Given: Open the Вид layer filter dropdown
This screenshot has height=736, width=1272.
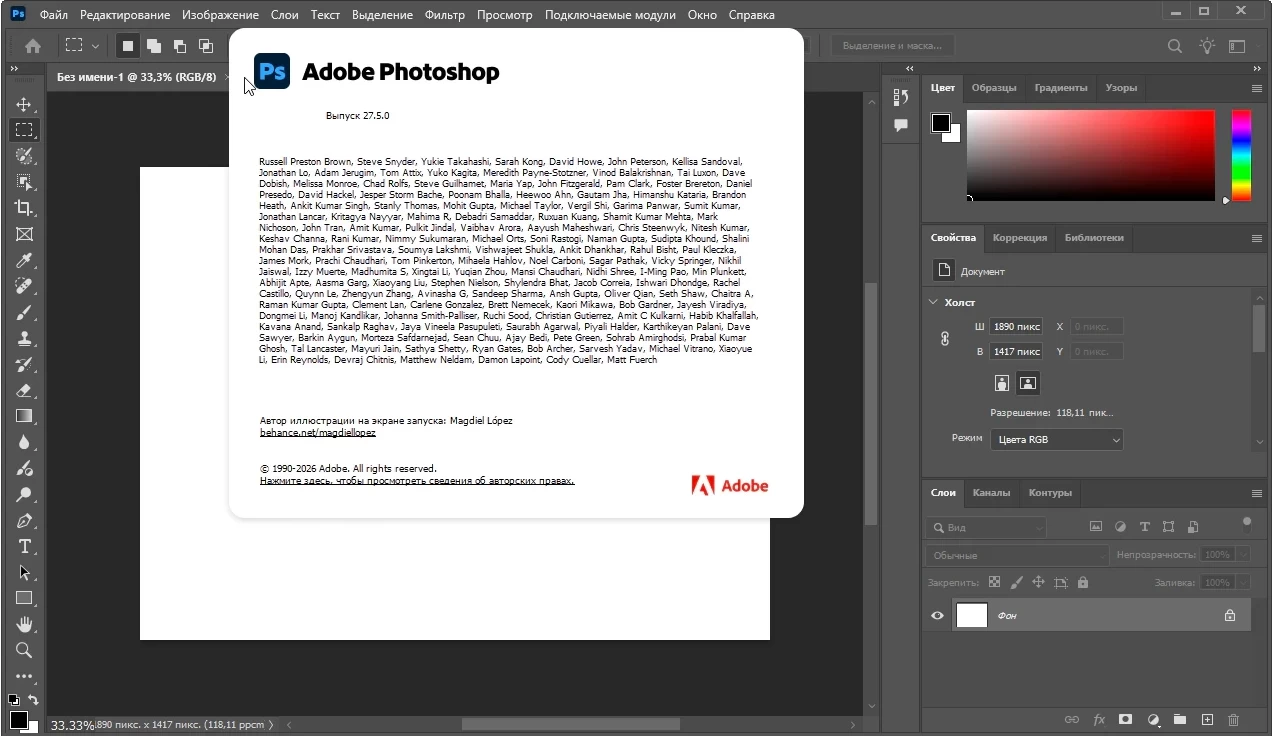Looking at the screenshot, I should click(986, 527).
